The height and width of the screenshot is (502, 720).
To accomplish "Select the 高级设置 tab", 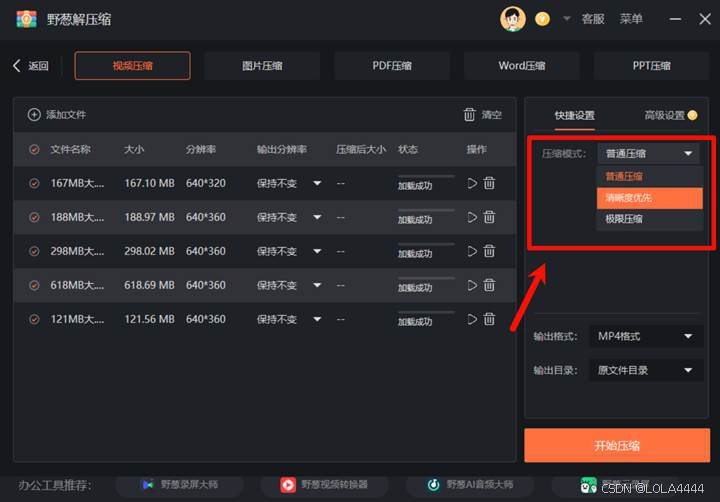I will 664,115.
